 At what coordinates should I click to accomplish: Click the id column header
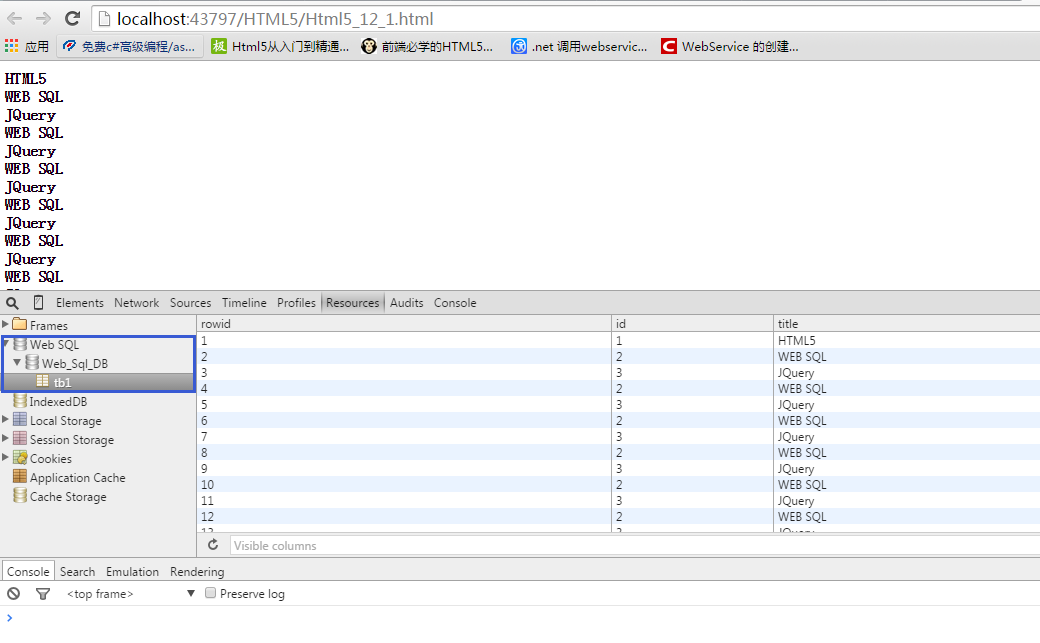pos(692,324)
